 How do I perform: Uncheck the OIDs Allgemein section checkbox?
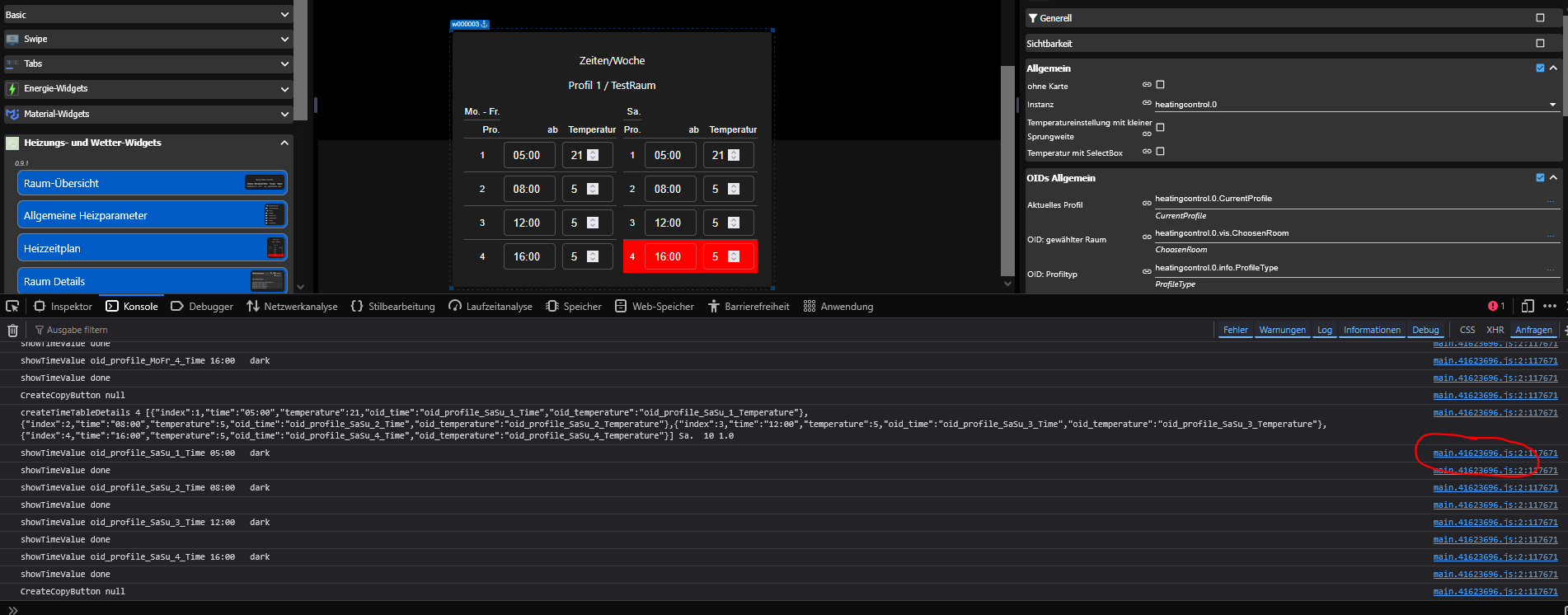point(1540,177)
